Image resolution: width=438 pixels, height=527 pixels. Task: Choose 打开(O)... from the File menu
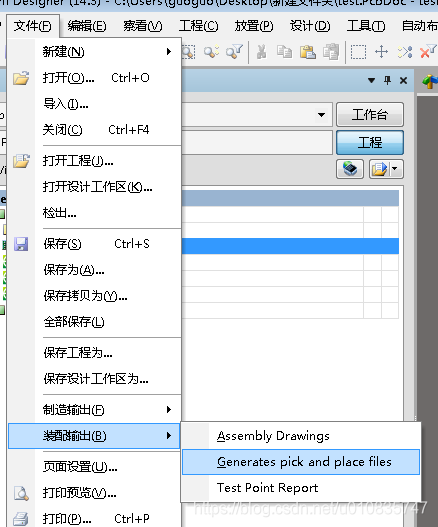(x=94, y=78)
